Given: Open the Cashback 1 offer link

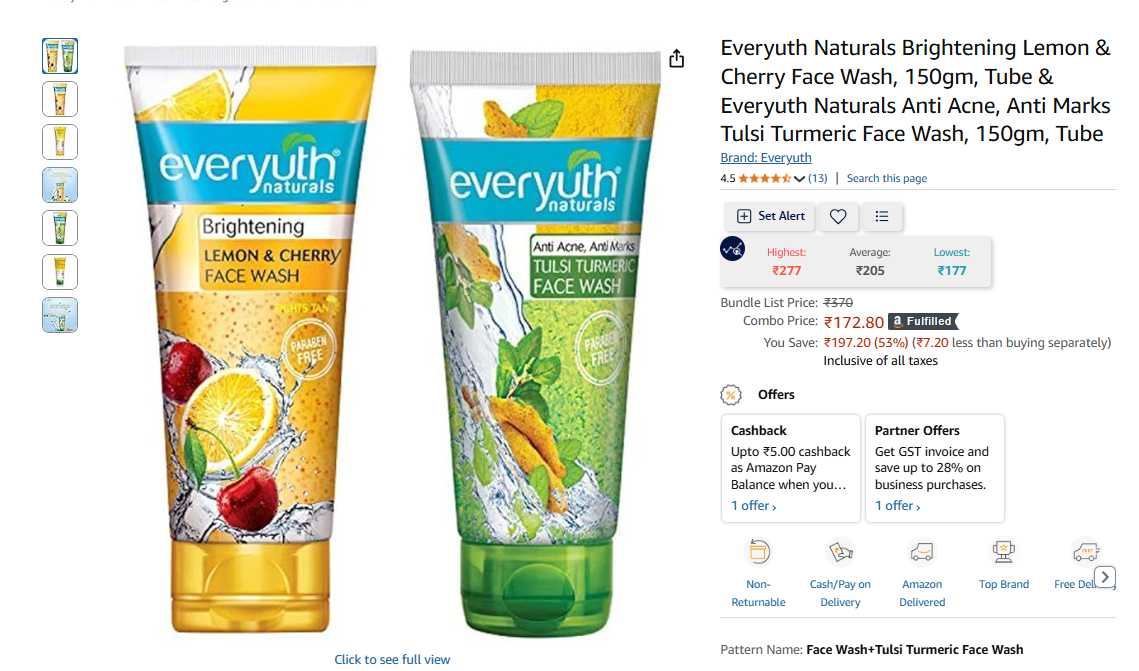Looking at the screenshot, I should click(753, 506).
